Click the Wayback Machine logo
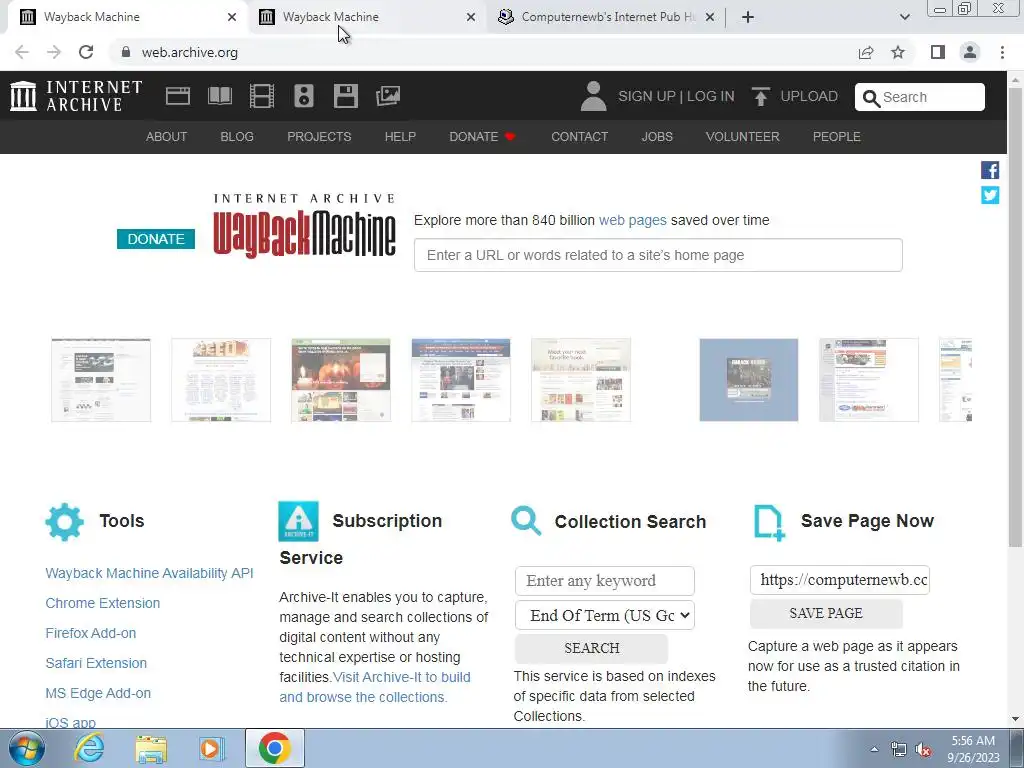This screenshot has width=1024, height=768. coord(304,225)
